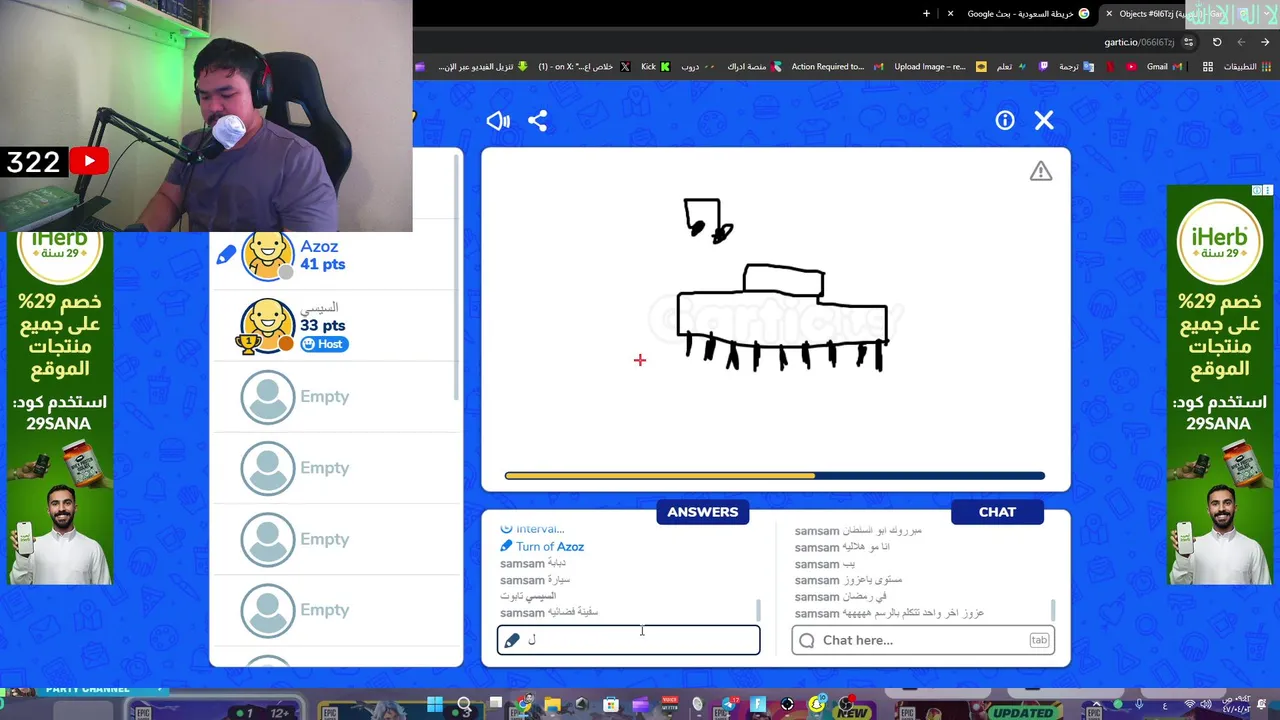Screen dimensions: 1280x720
Task: Open File Explorer from taskbar
Action: 552,705
